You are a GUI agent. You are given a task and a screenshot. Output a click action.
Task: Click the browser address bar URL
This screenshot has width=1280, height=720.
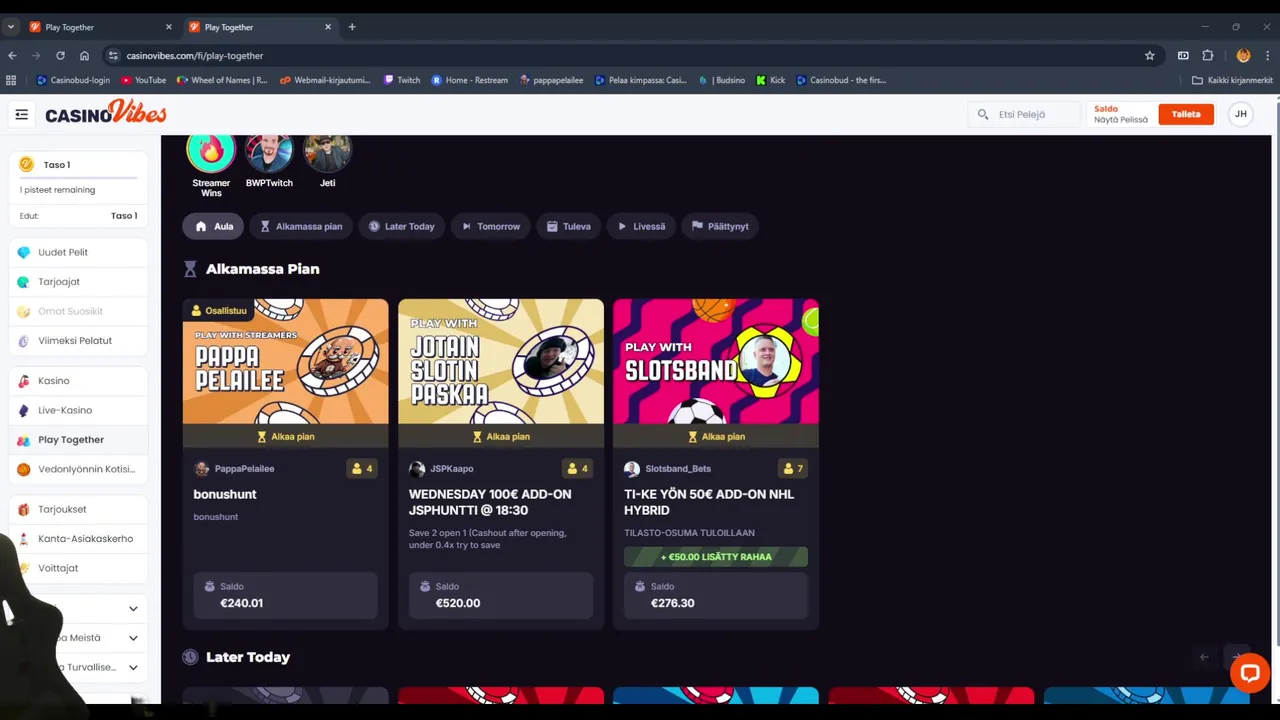coord(195,56)
